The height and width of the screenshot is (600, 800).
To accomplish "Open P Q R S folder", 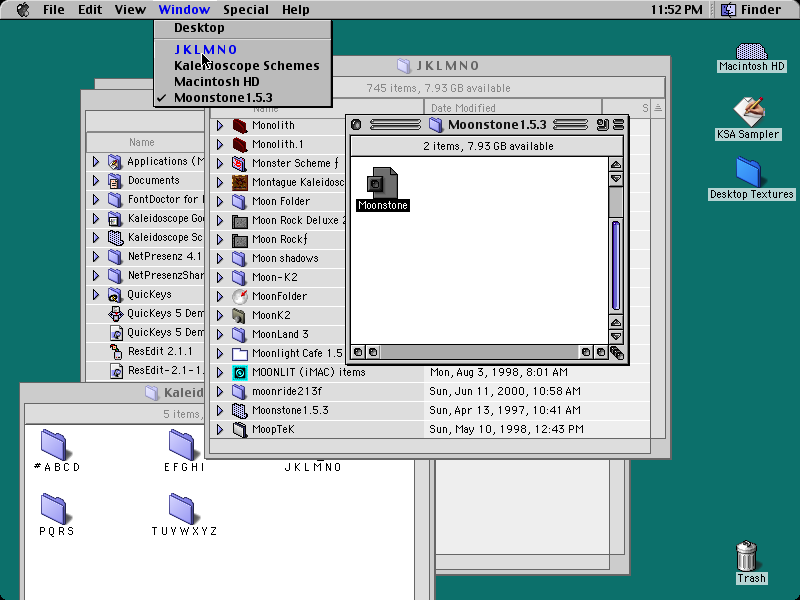I will (54, 509).
